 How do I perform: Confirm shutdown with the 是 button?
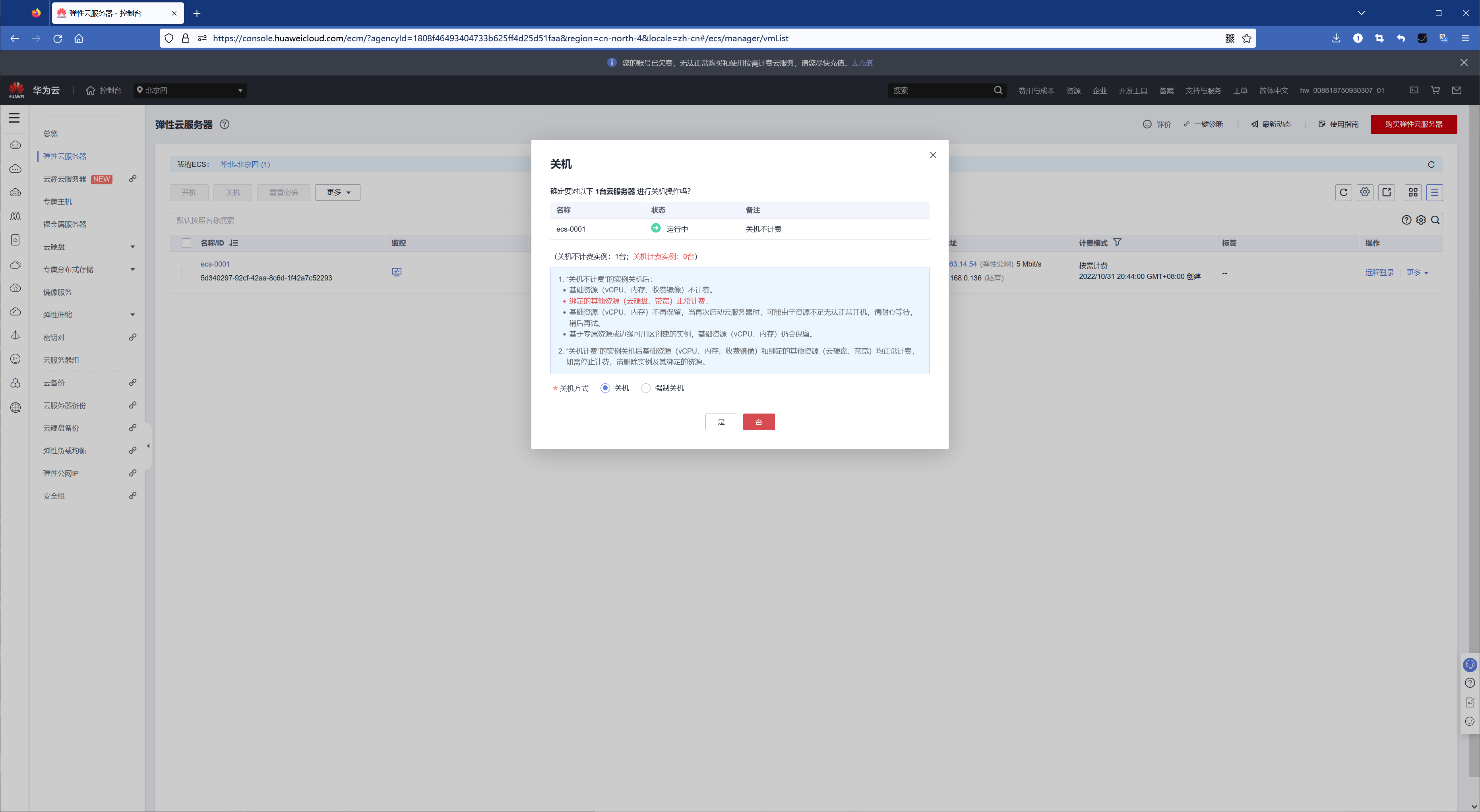coord(721,422)
